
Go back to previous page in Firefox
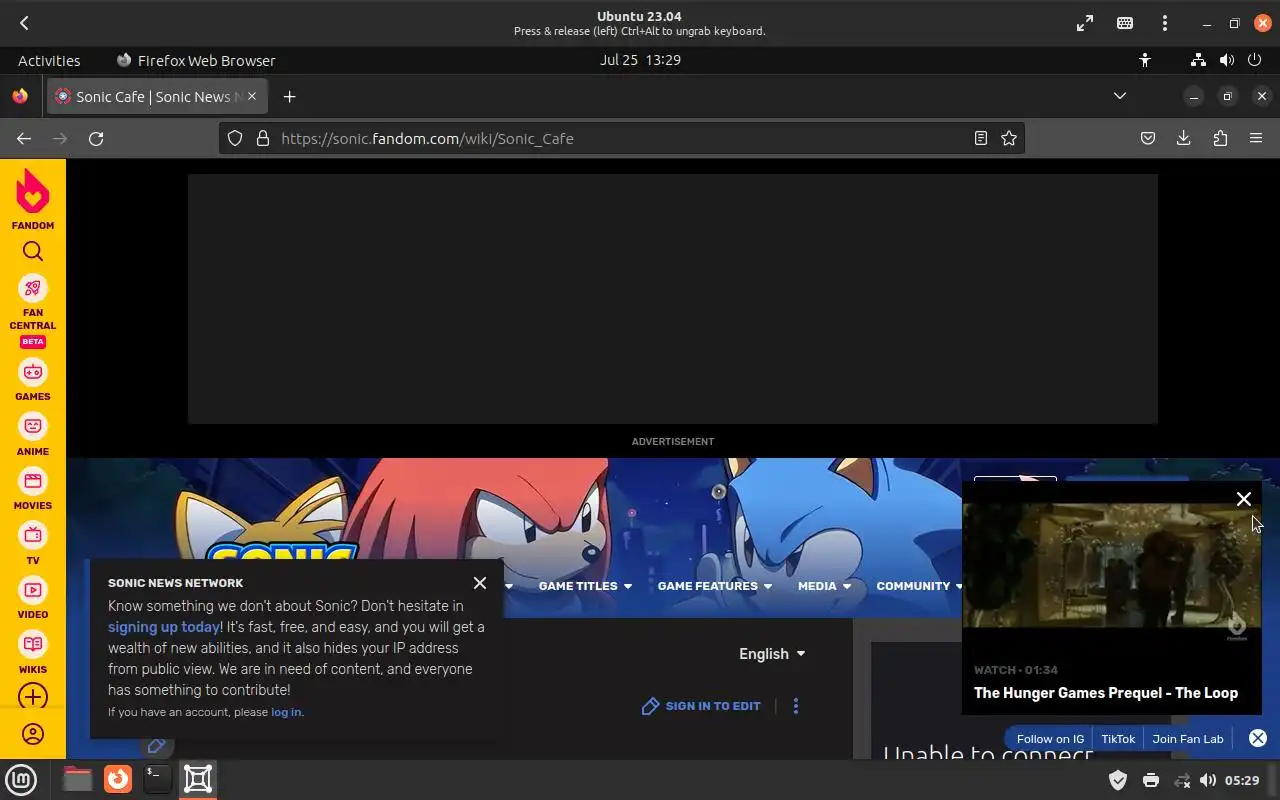click(24, 139)
